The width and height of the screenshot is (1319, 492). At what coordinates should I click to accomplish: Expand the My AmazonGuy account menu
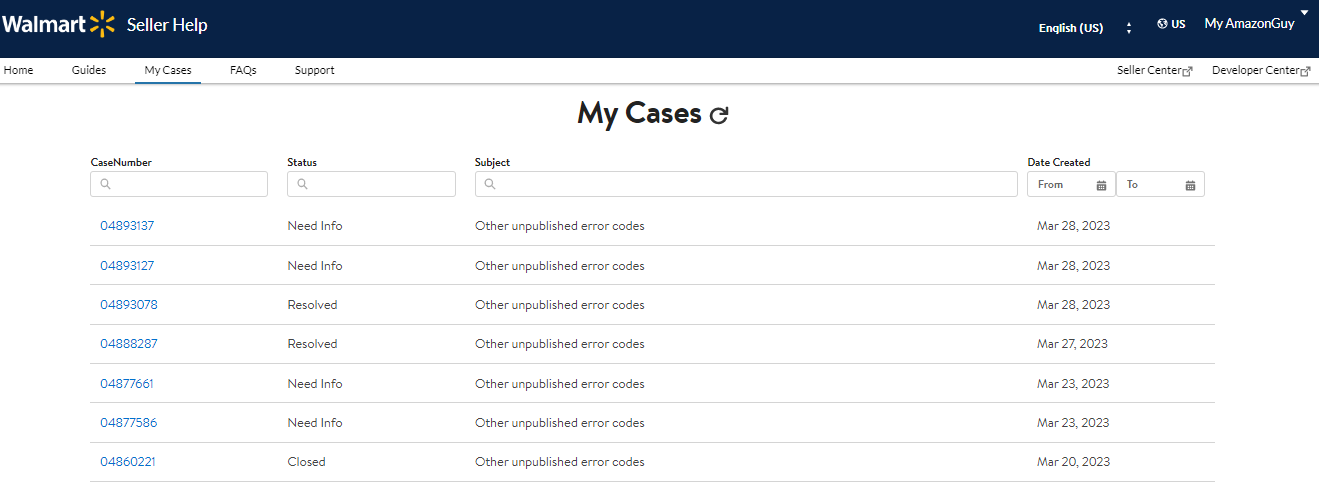point(1304,12)
